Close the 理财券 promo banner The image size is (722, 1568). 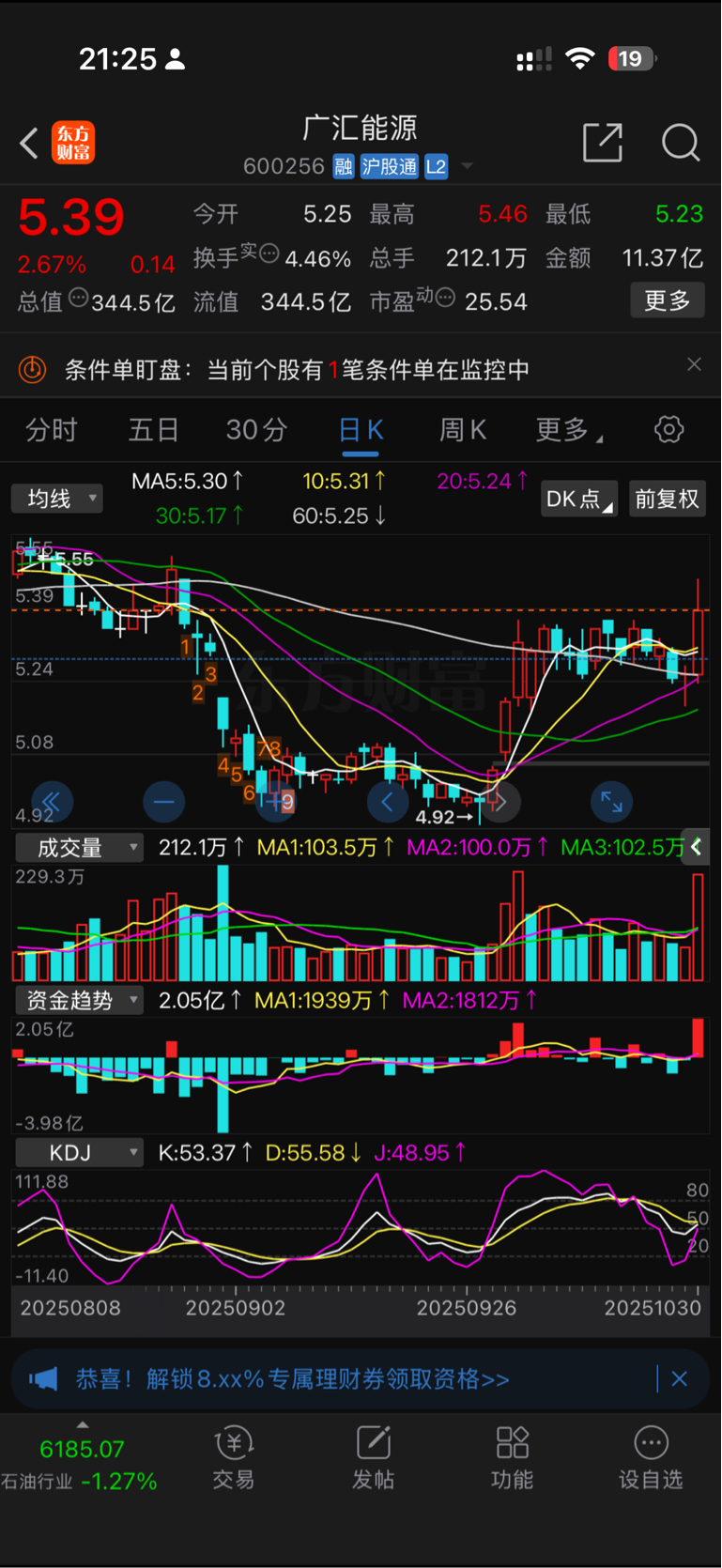tap(680, 1379)
